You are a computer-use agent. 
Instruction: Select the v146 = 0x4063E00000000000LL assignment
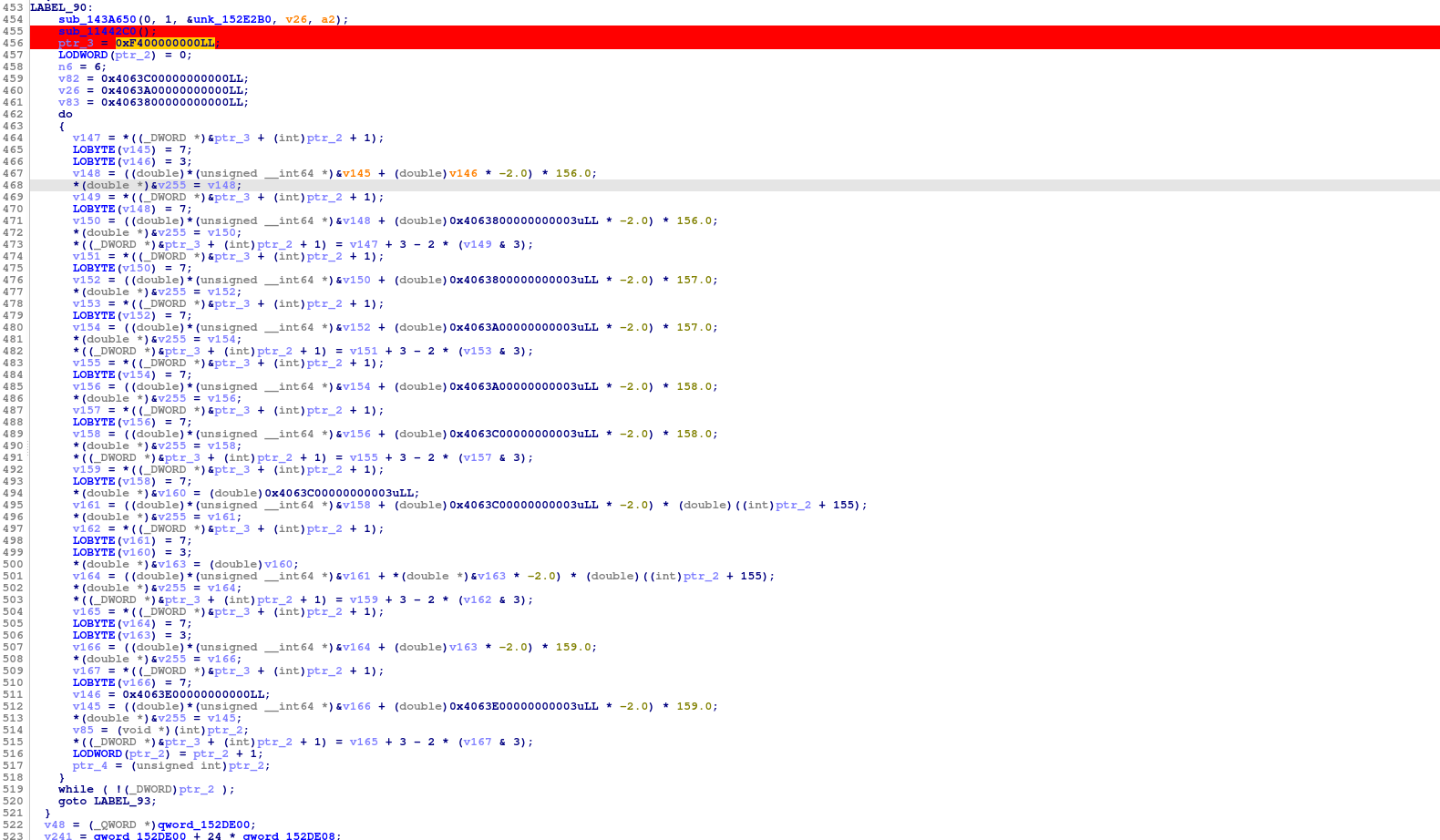click(x=171, y=694)
